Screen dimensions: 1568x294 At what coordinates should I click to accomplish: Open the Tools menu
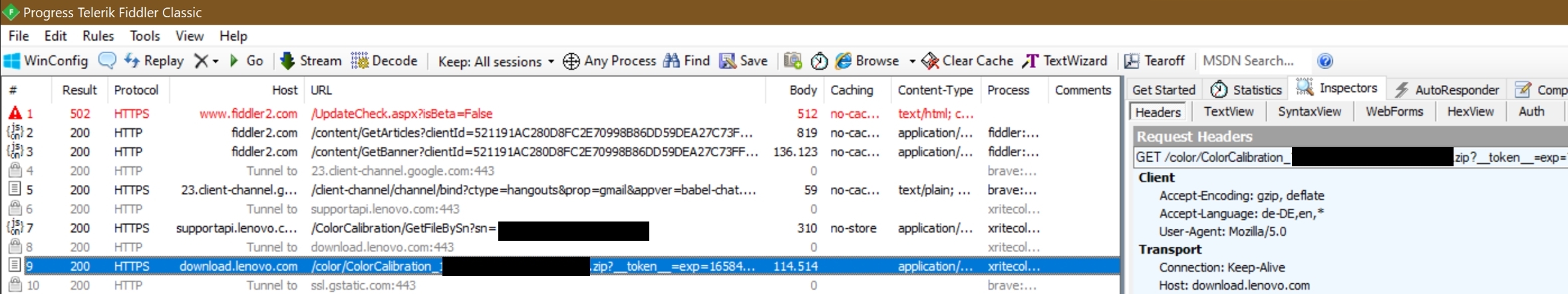pyautogui.click(x=145, y=36)
